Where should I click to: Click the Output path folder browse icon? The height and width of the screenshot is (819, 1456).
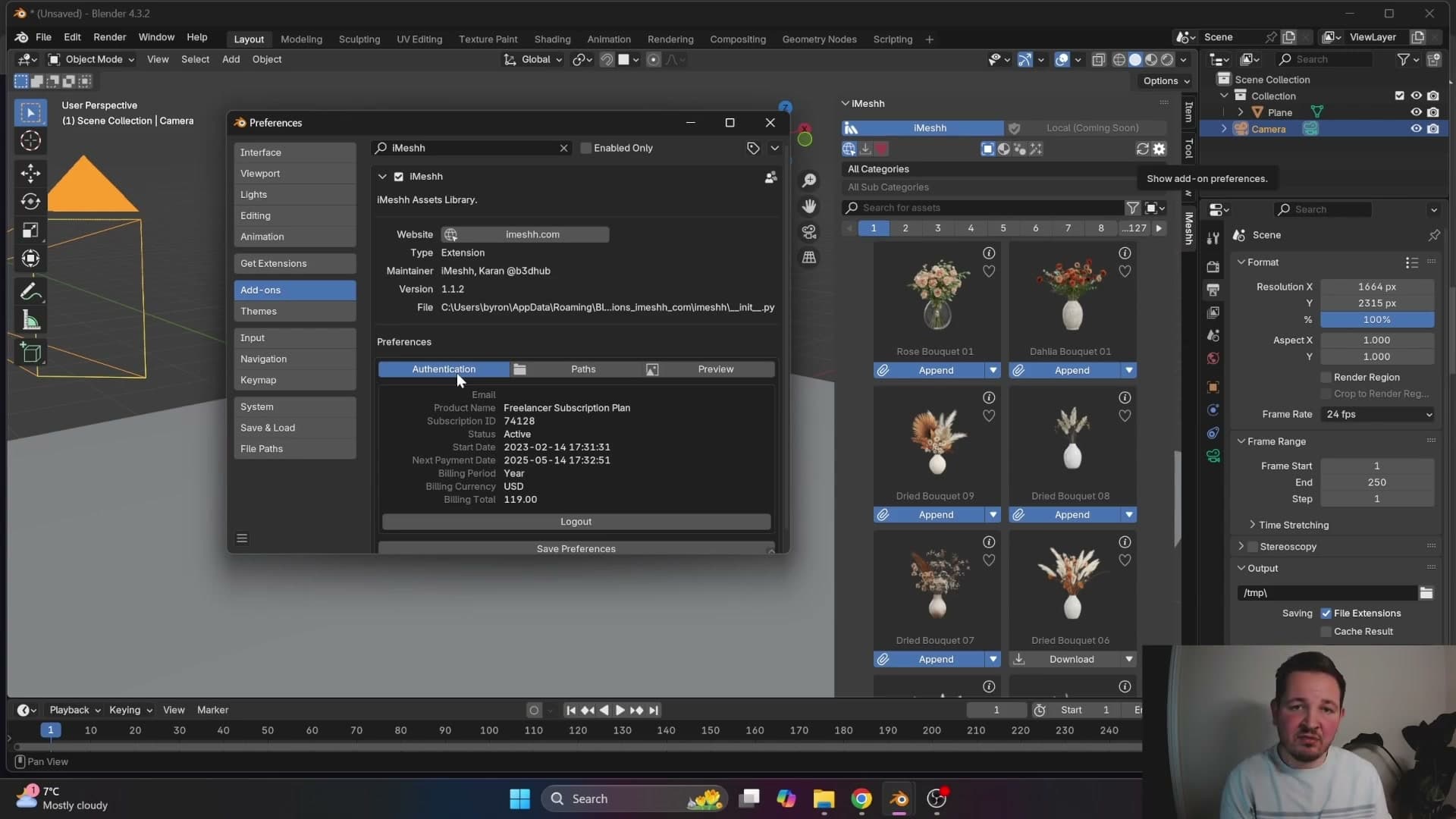point(1426,593)
